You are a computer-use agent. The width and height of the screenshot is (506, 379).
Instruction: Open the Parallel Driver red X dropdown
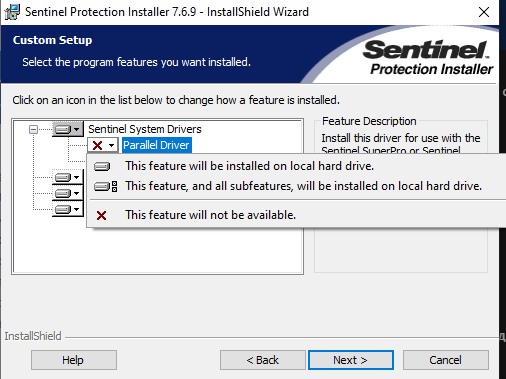[x=103, y=145]
